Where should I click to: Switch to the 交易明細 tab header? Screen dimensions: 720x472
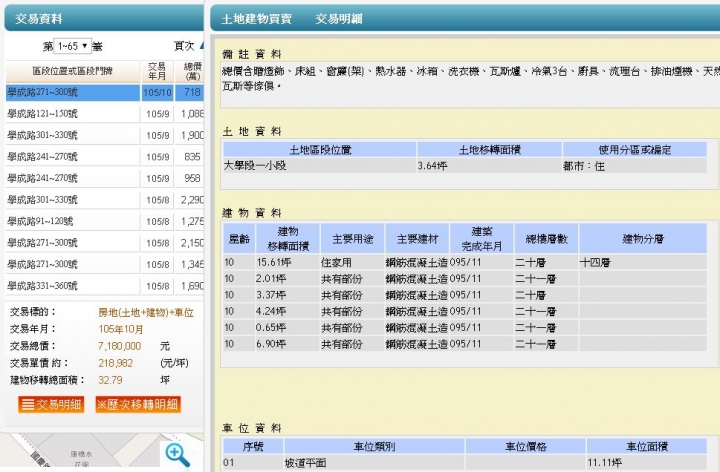tap(339, 19)
